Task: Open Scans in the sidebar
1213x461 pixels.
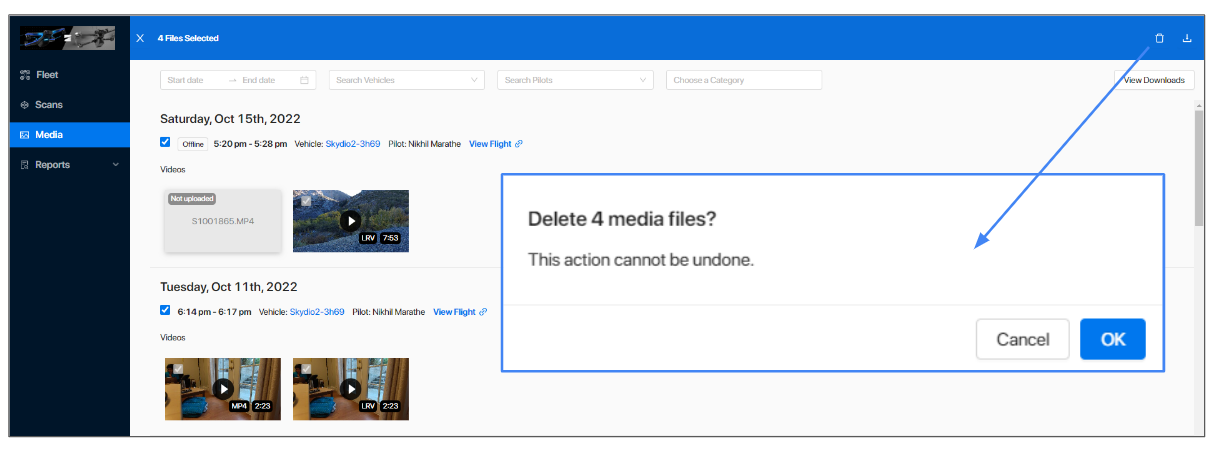Action: (49, 105)
